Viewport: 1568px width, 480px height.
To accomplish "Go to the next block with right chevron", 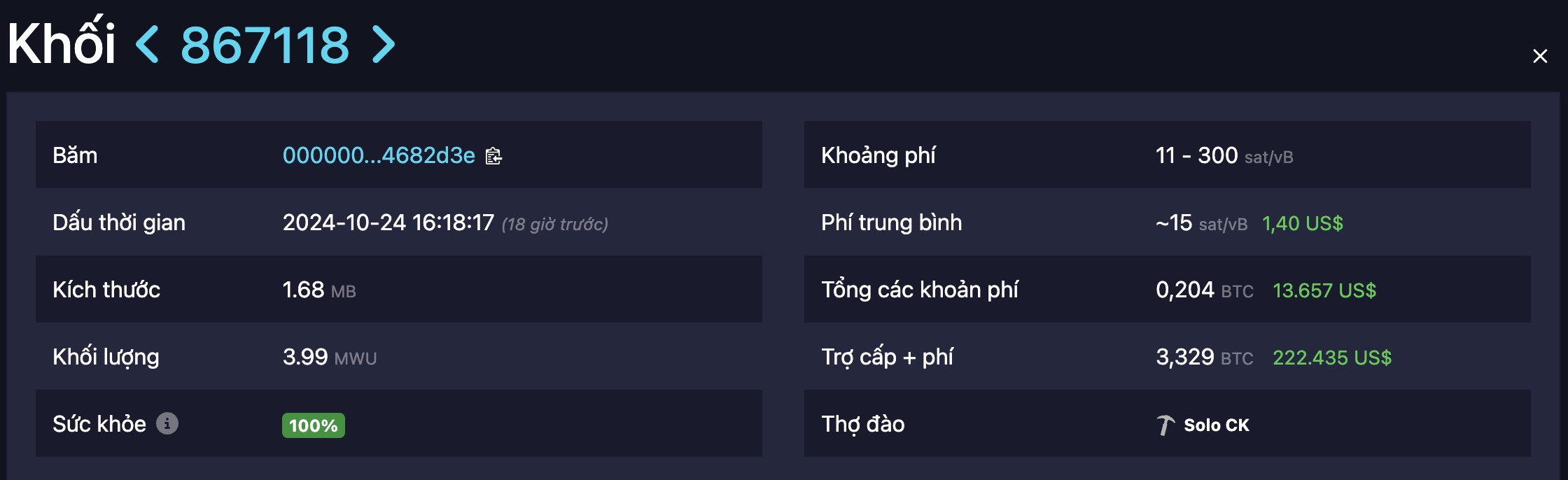I will point(384,45).
